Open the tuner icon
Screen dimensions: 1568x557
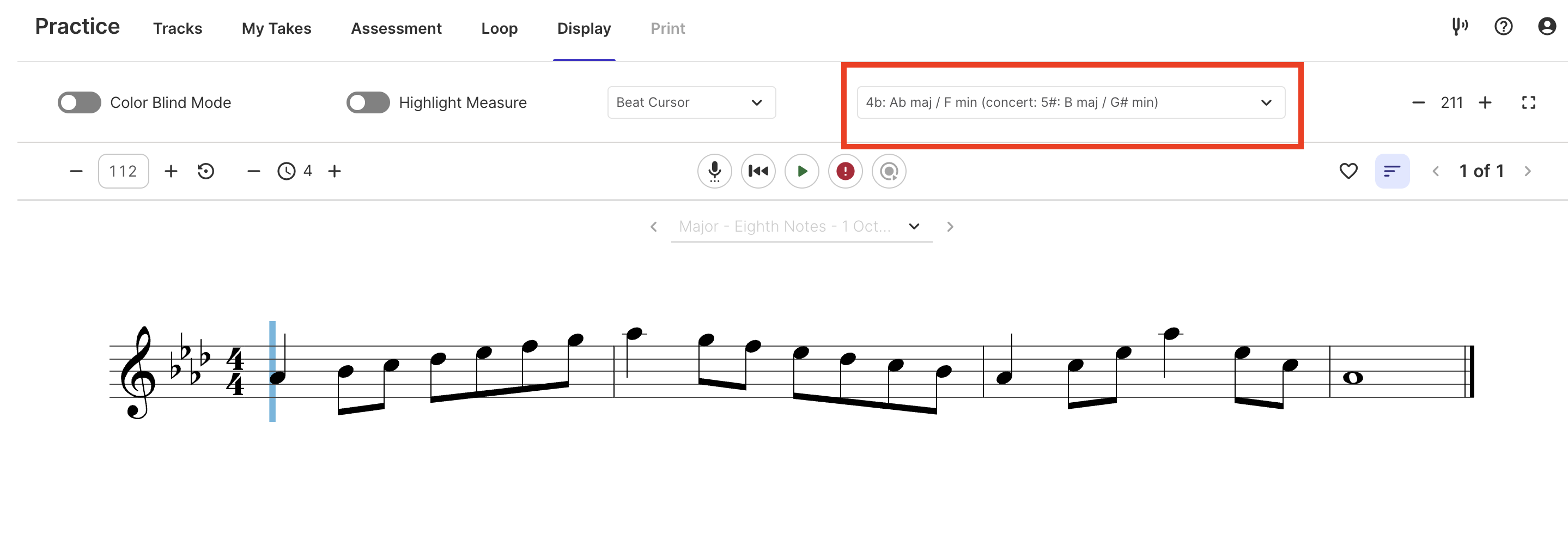[1459, 27]
